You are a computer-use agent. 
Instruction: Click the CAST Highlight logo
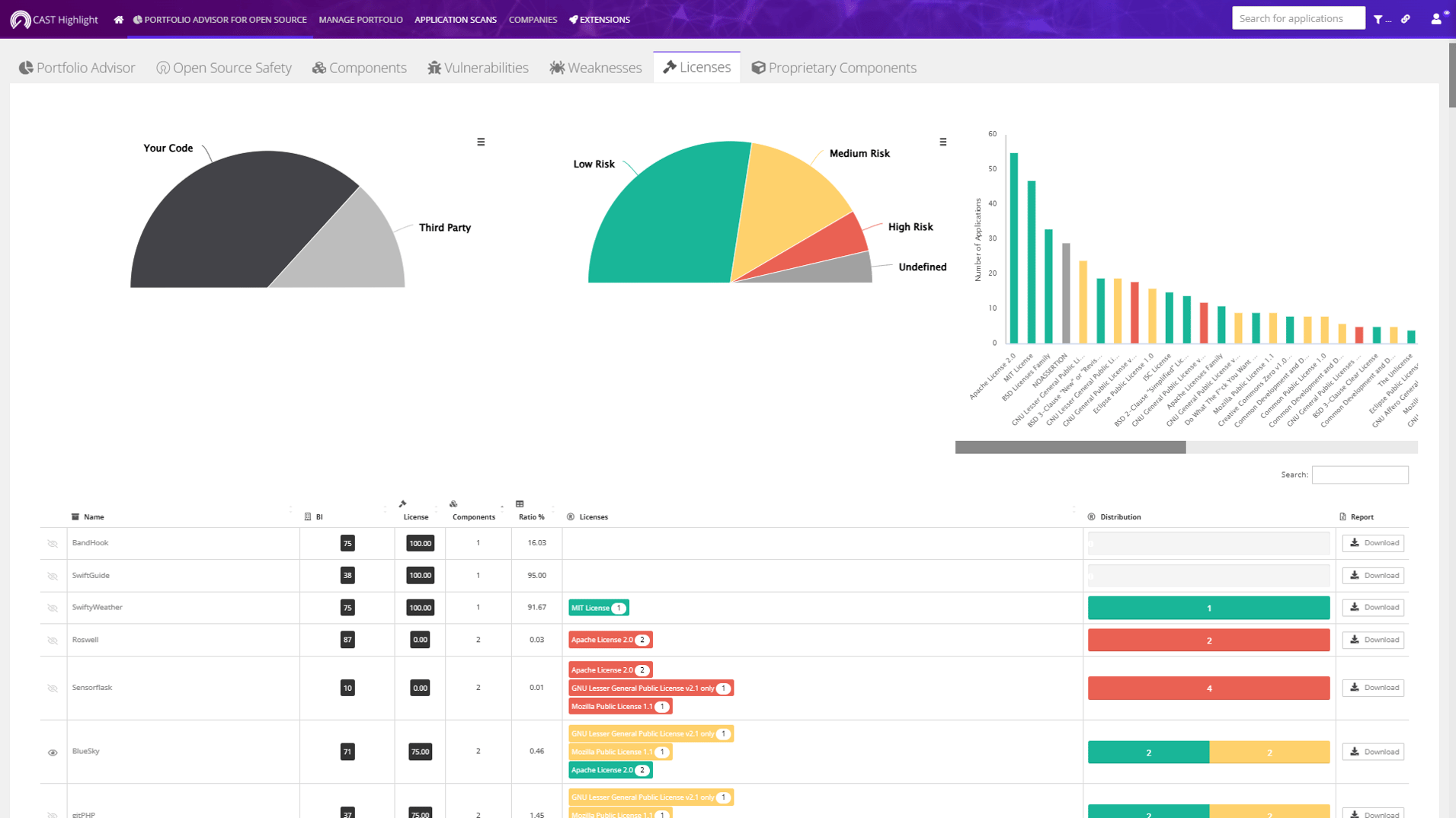[x=54, y=20]
